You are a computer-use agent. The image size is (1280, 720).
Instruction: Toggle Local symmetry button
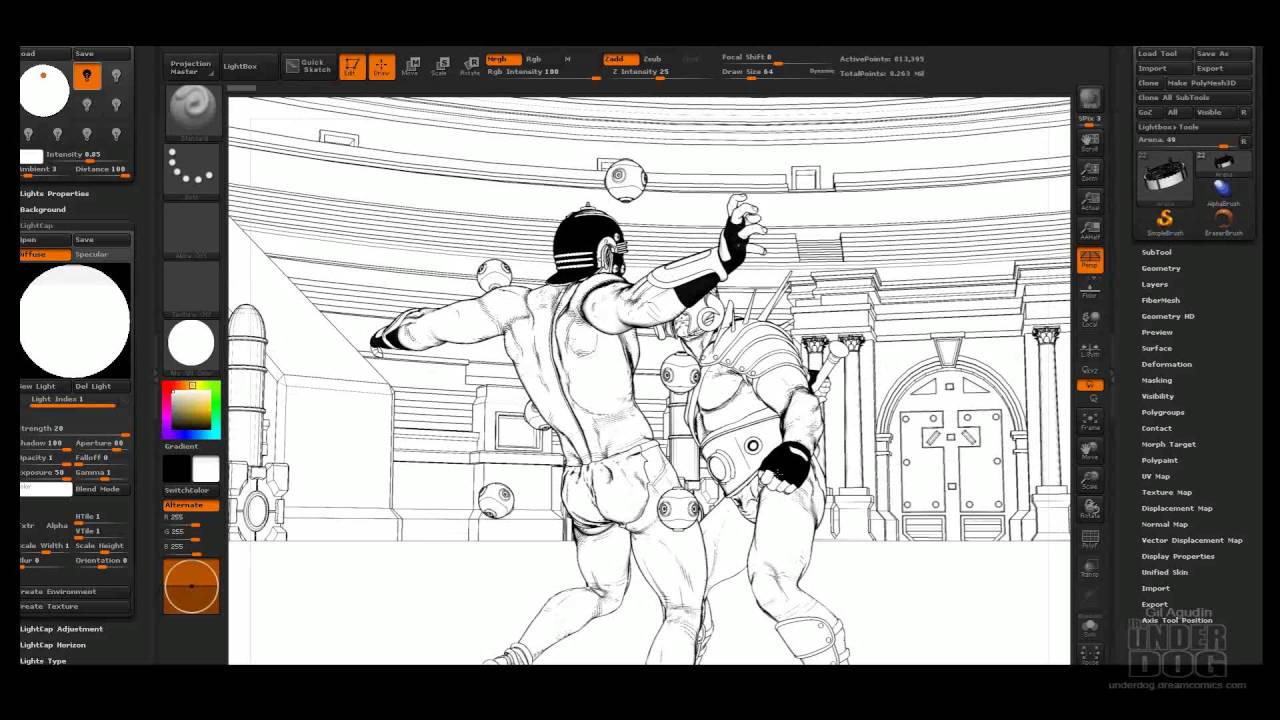(1090, 319)
